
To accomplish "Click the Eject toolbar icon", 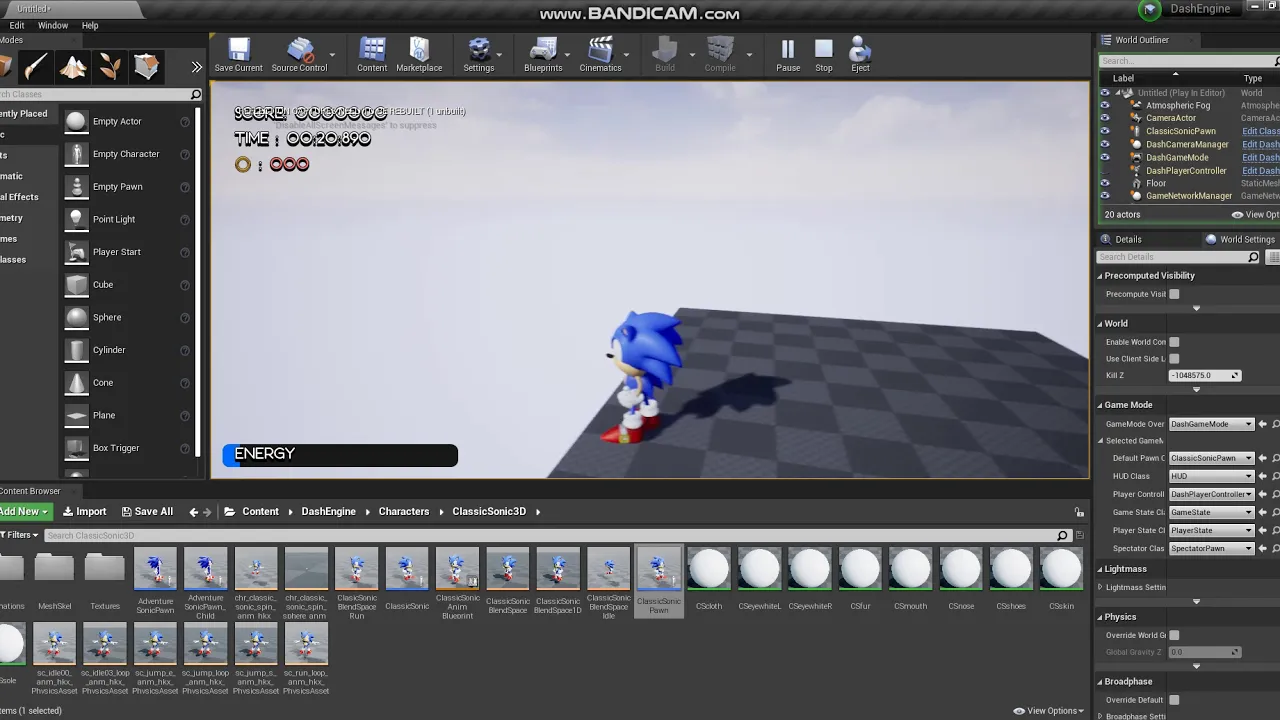I will click(x=860, y=55).
